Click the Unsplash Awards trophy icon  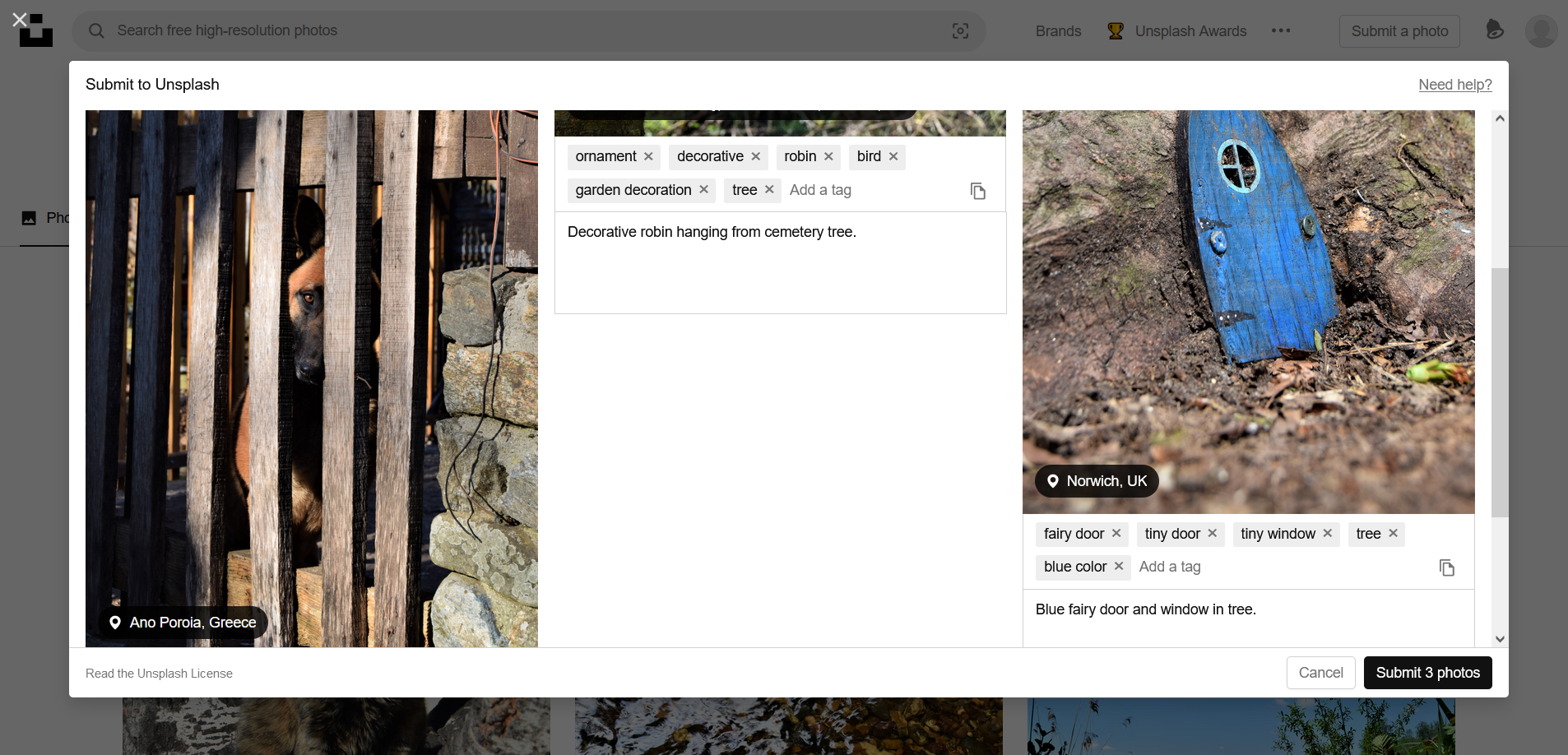(x=1116, y=31)
